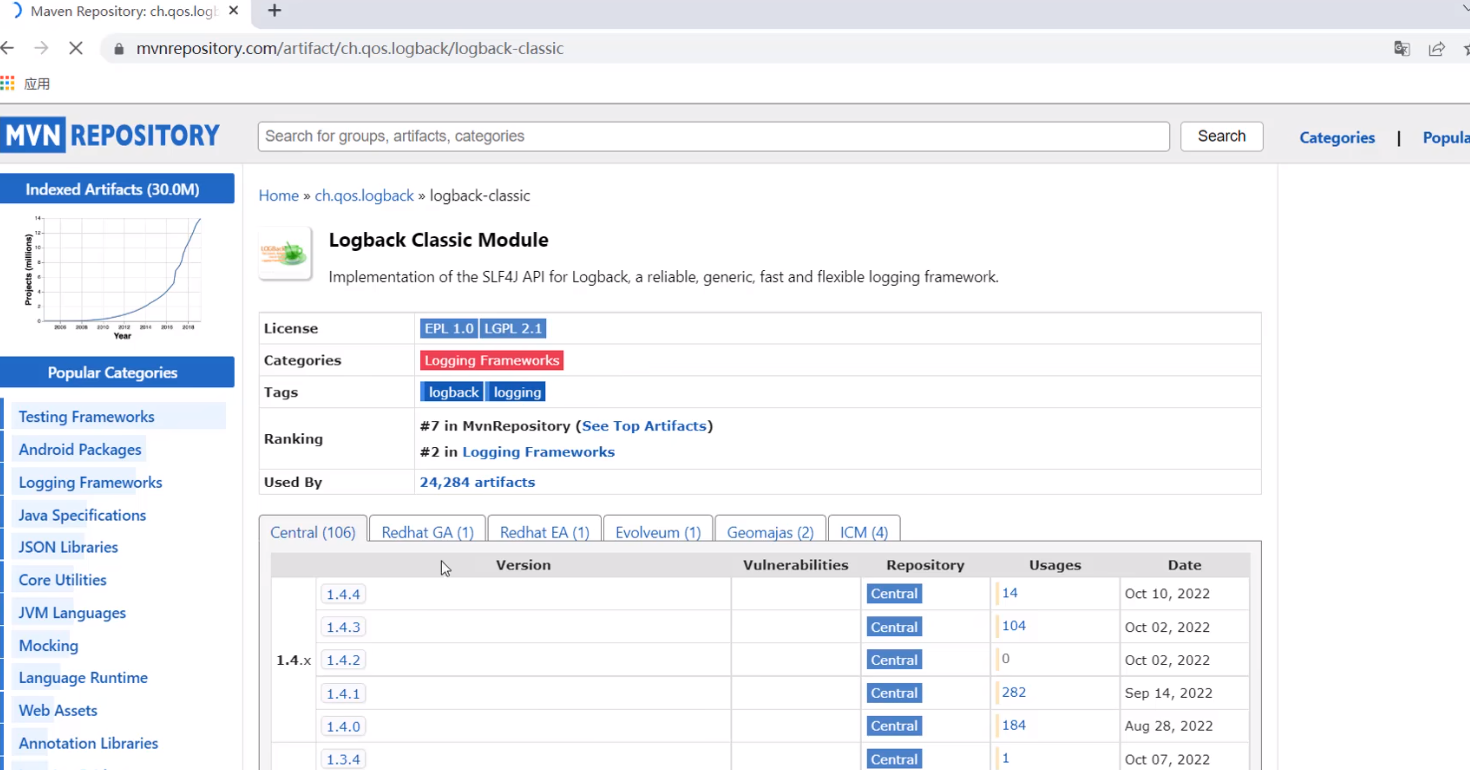Open the apps grid shortcut in bookmarks bar

point(8,83)
